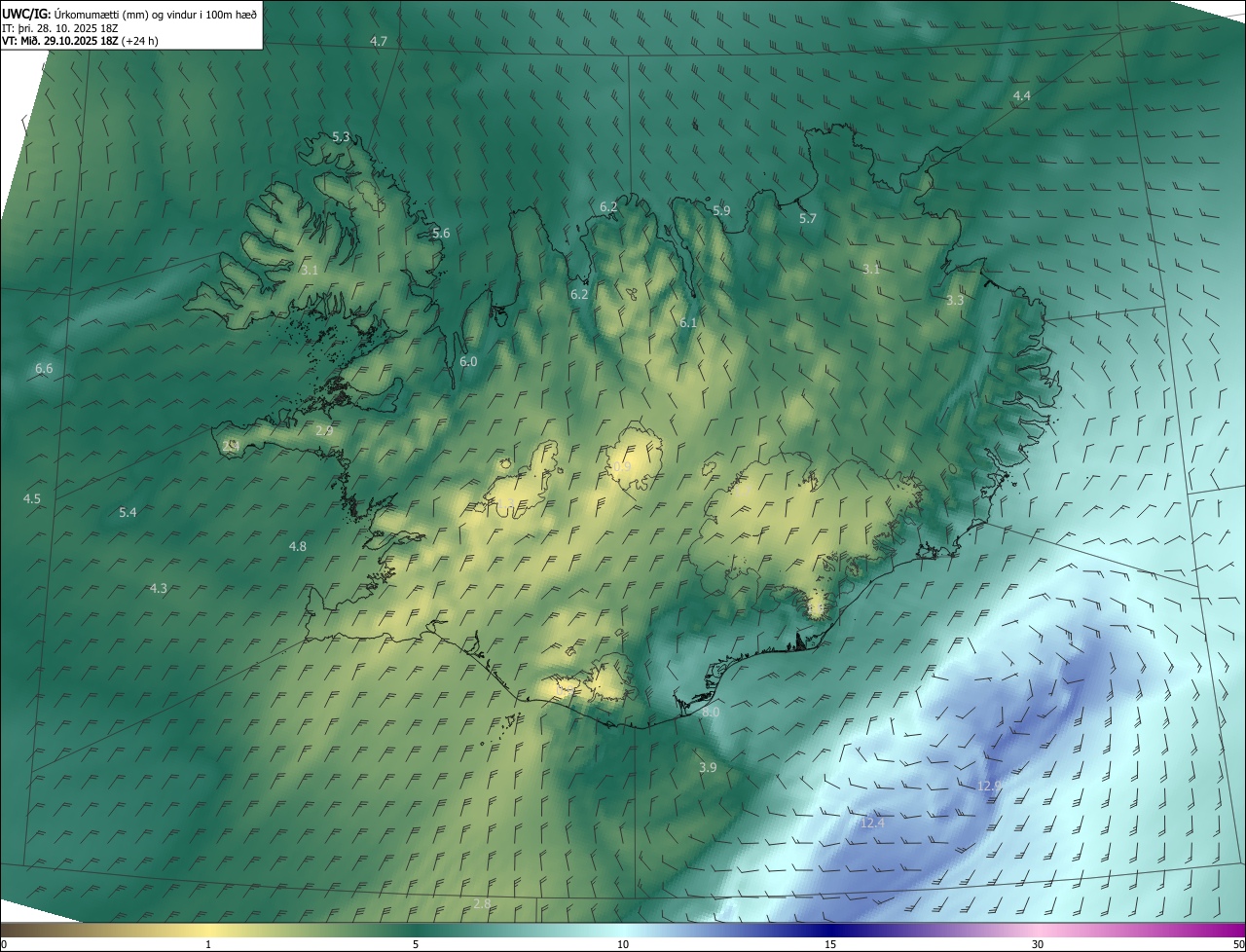This screenshot has height=952, width=1246.
Task: Click the "10" tick on the color scale
Action: coord(623,944)
